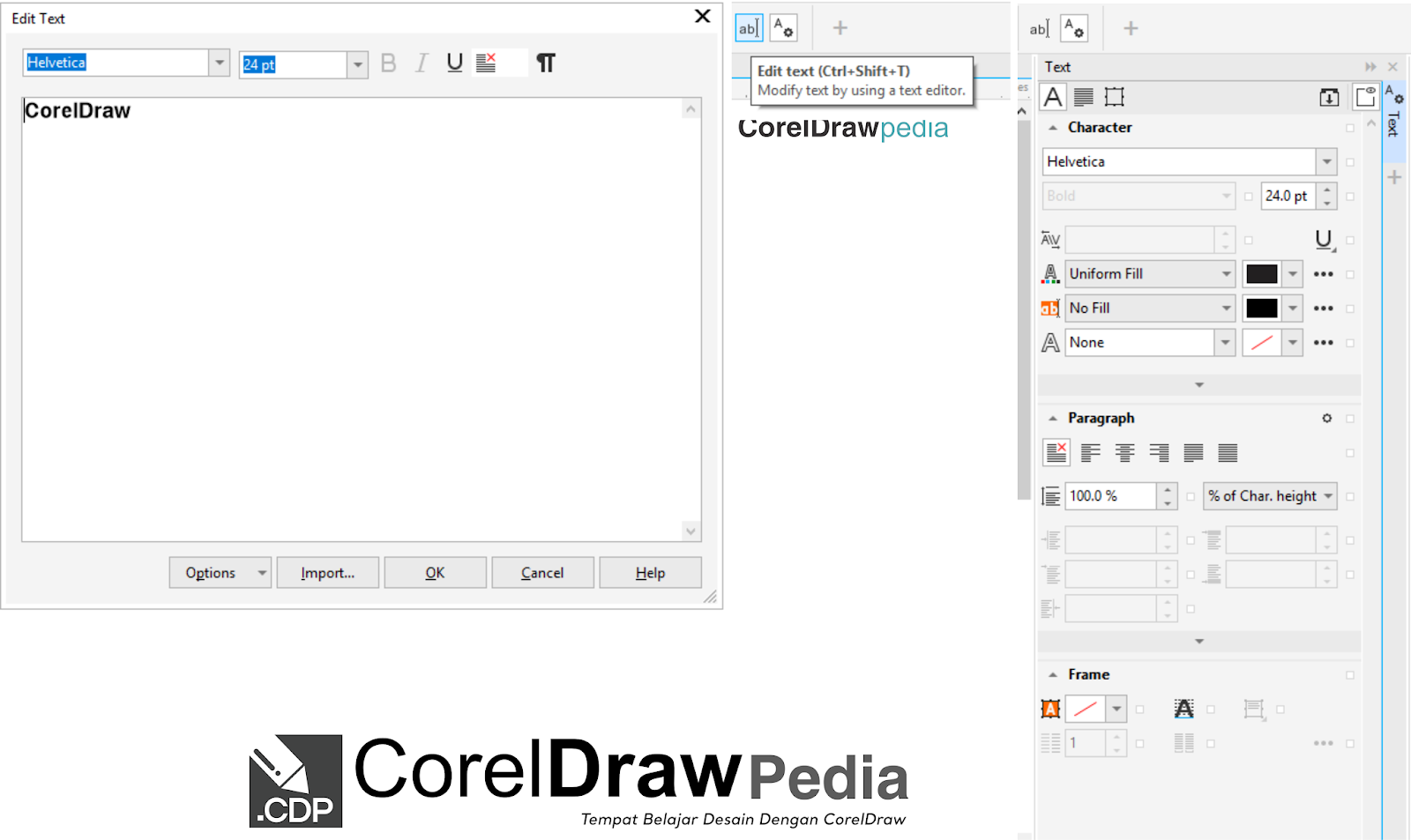This screenshot has height=840, width=1411.
Task: Open the font list dropdown in Edit Text
Action: coord(220,63)
